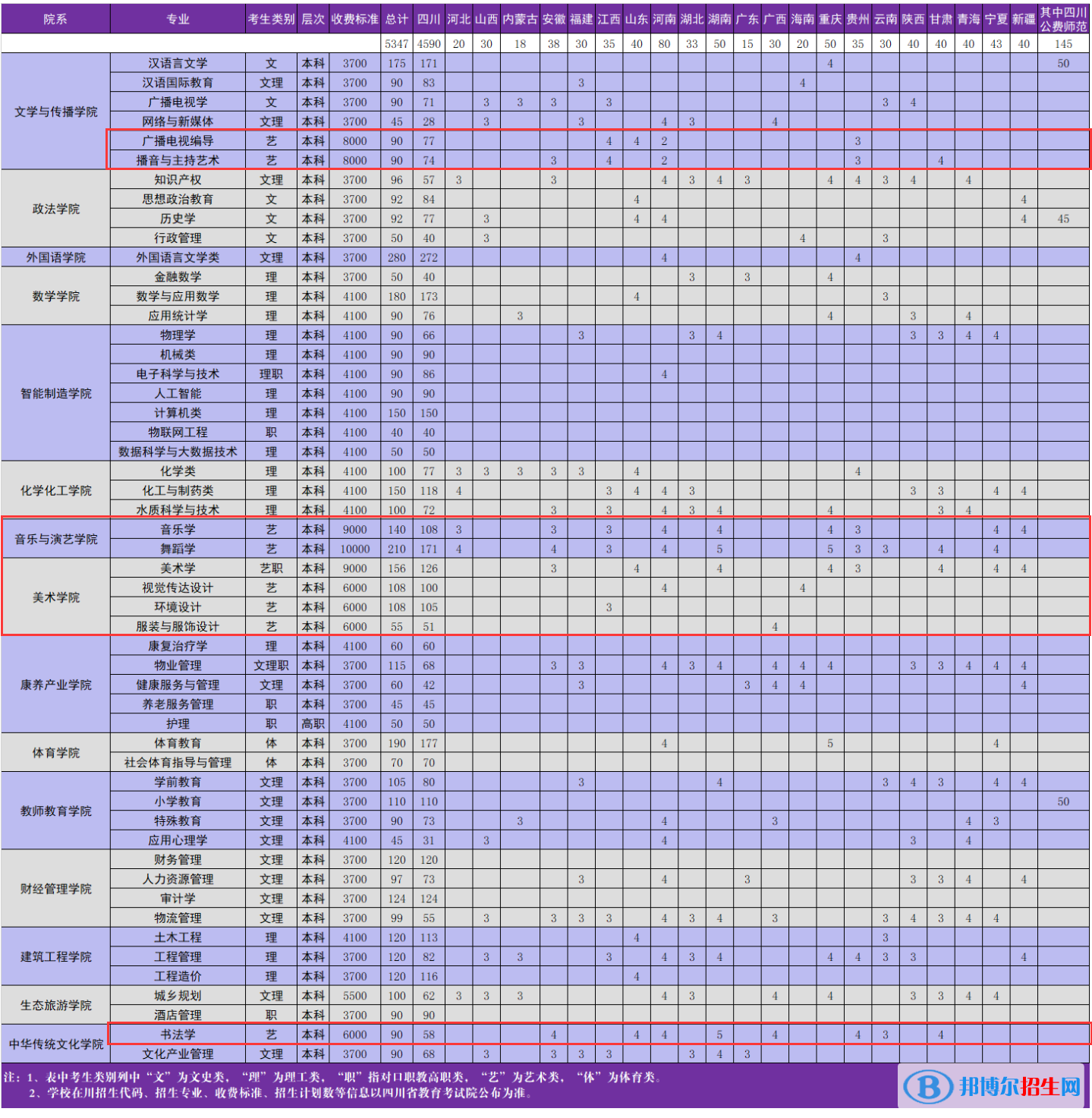This screenshot has height=1118, width=1092.
Task: Click the 体育学院 department cell
Action: pyautogui.click(x=55, y=753)
